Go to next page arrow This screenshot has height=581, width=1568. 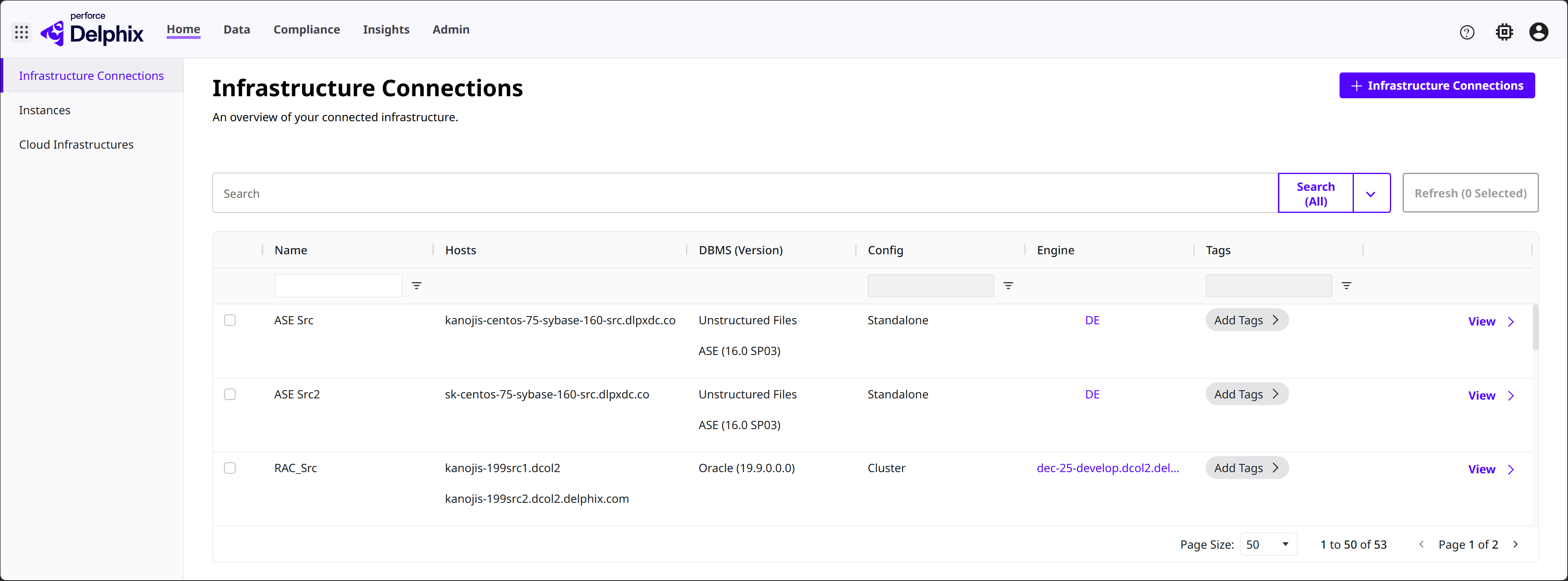1515,545
